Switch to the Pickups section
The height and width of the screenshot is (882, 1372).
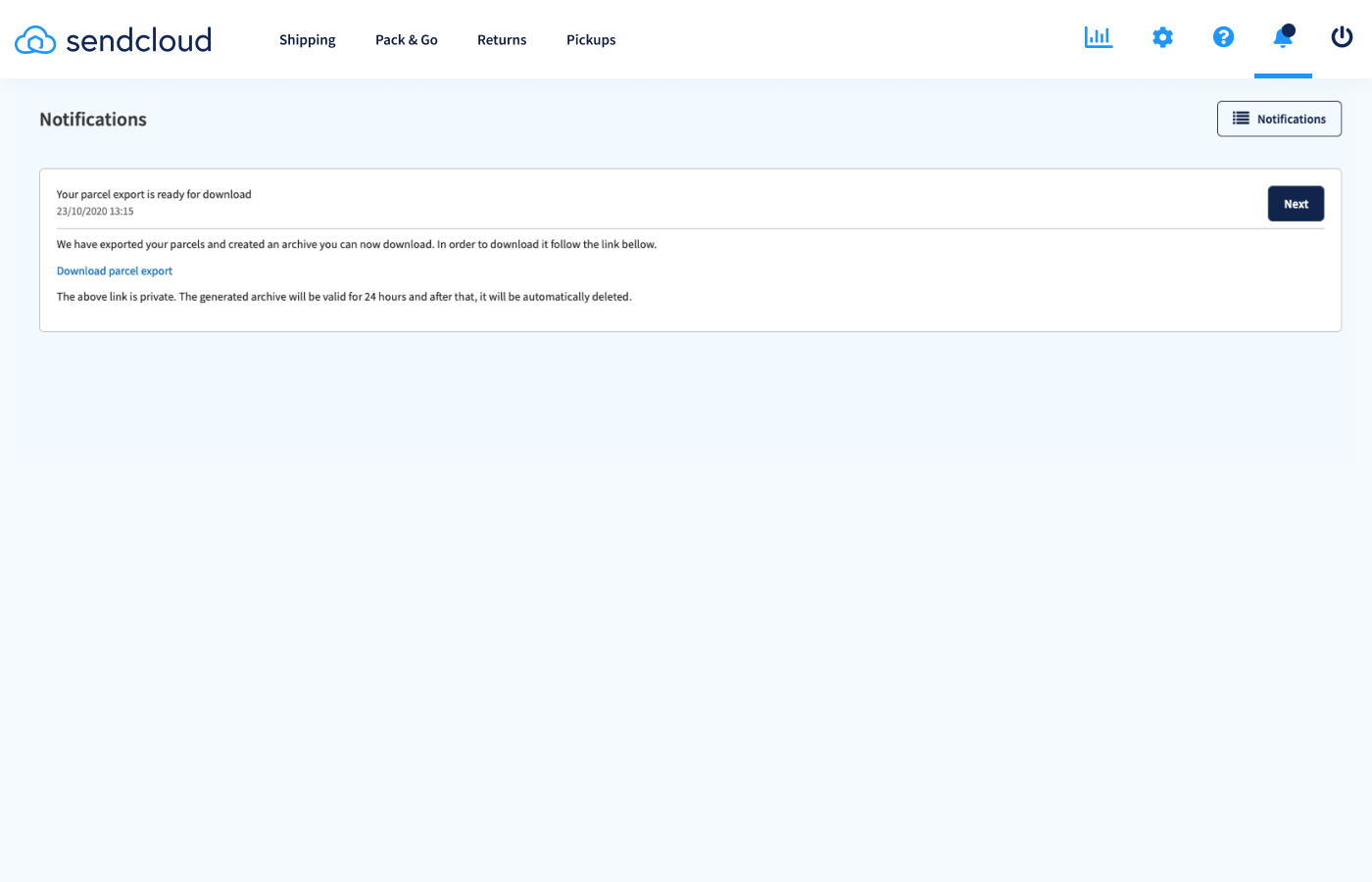[x=591, y=39]
